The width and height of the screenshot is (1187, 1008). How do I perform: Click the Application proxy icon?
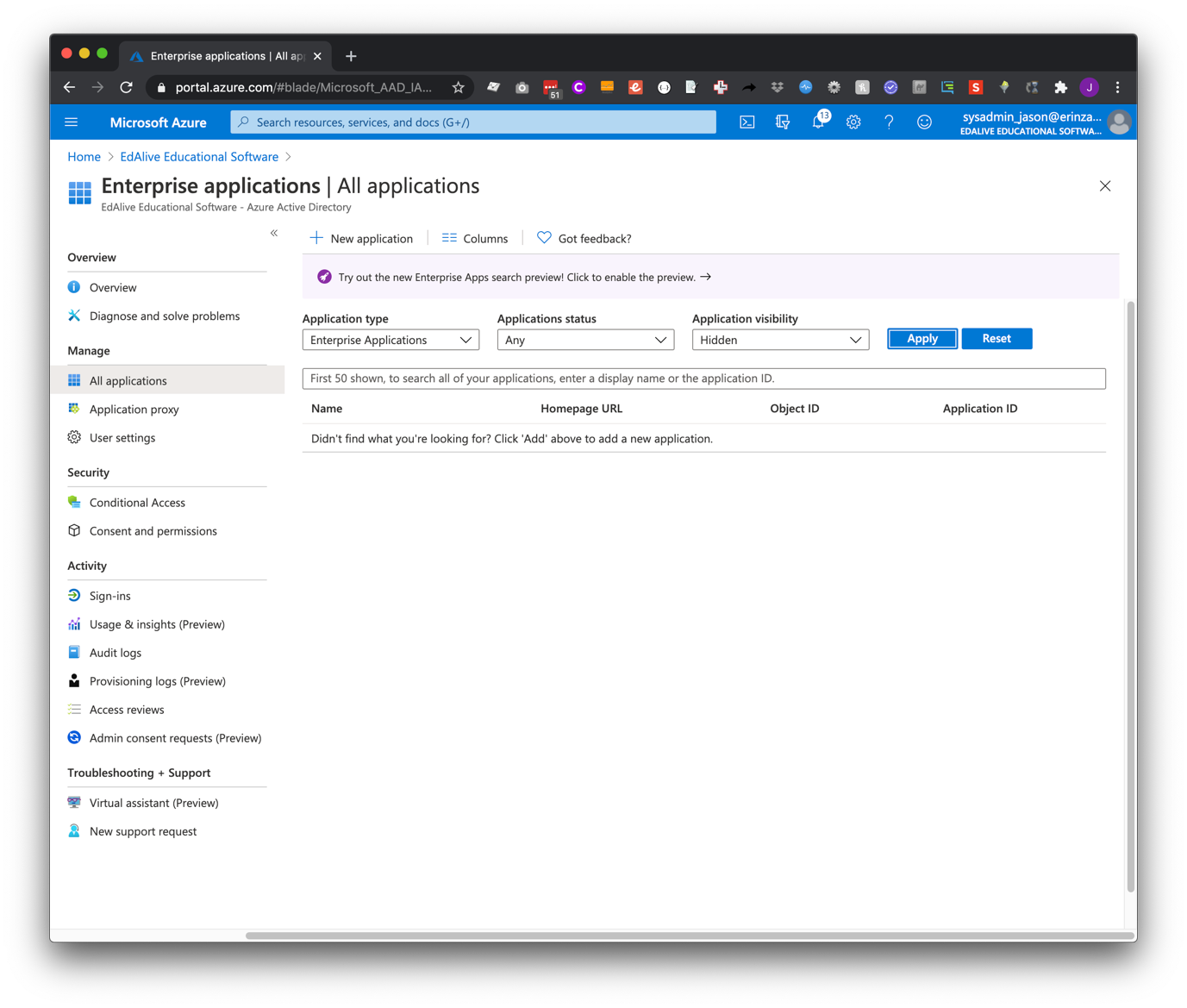point(74,409)
